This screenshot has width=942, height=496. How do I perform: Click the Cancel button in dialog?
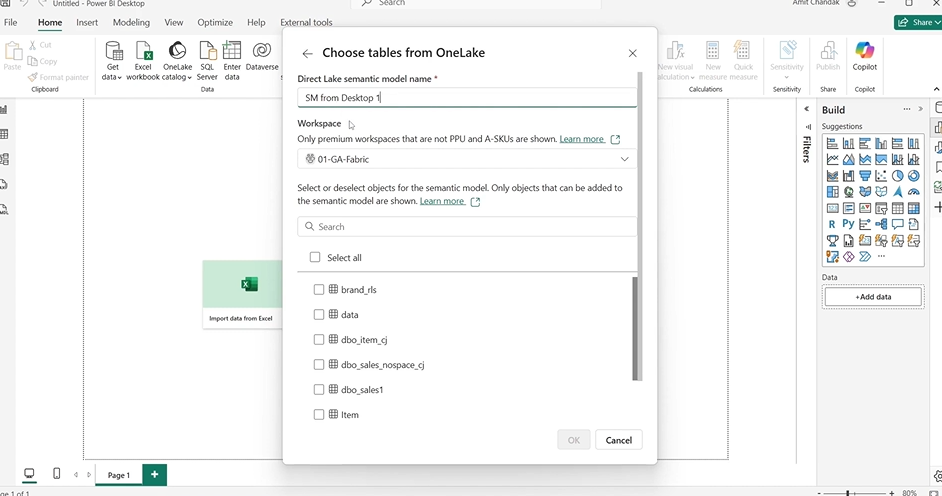pos(618,440)
